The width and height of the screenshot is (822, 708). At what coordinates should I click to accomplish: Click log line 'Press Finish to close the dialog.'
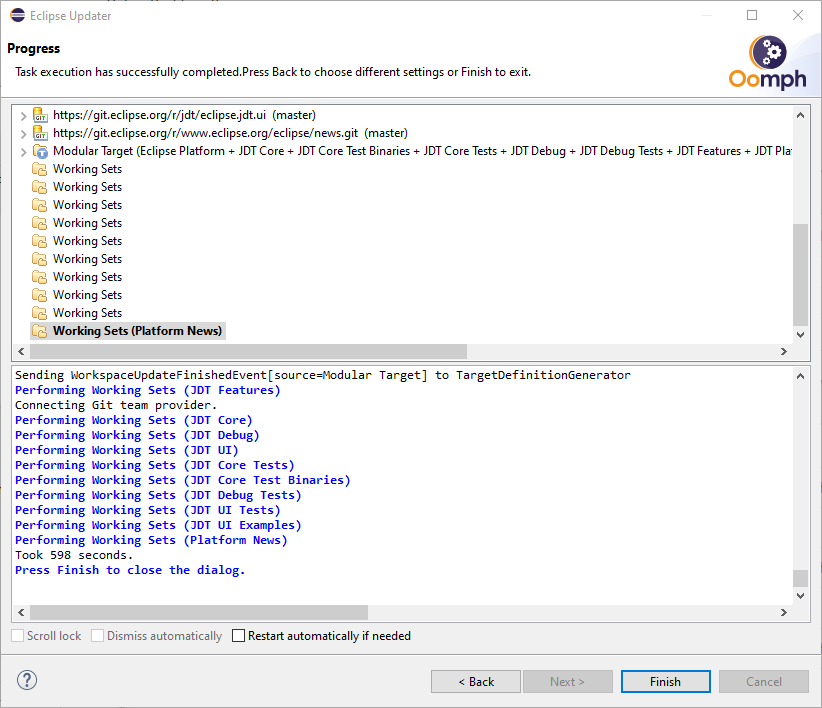pos(130,571)
